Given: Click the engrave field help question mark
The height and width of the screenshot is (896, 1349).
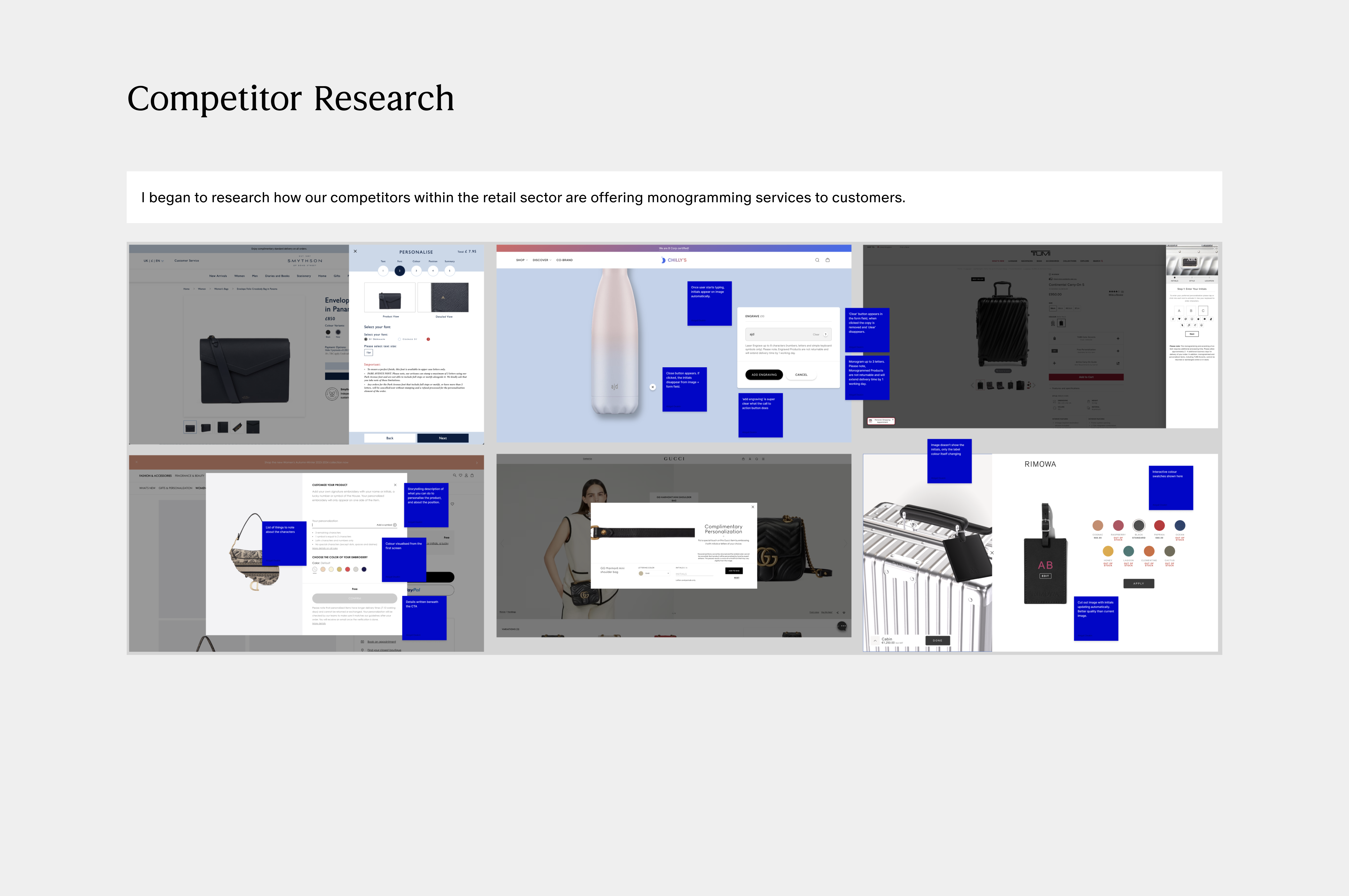Looking at the screenshot, I should click(825, 334).
